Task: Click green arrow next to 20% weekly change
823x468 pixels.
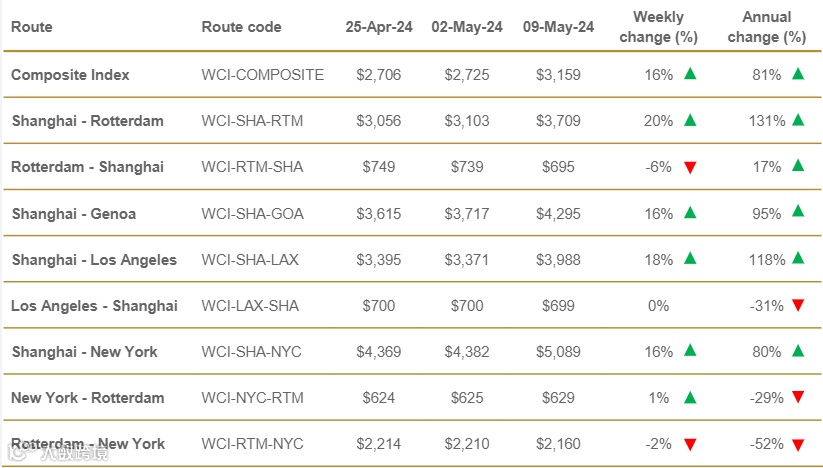Action: [689, 120]
